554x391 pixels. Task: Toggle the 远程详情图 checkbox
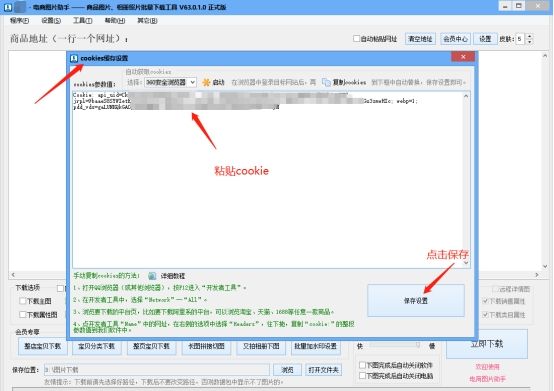click(x=496, y=289)
